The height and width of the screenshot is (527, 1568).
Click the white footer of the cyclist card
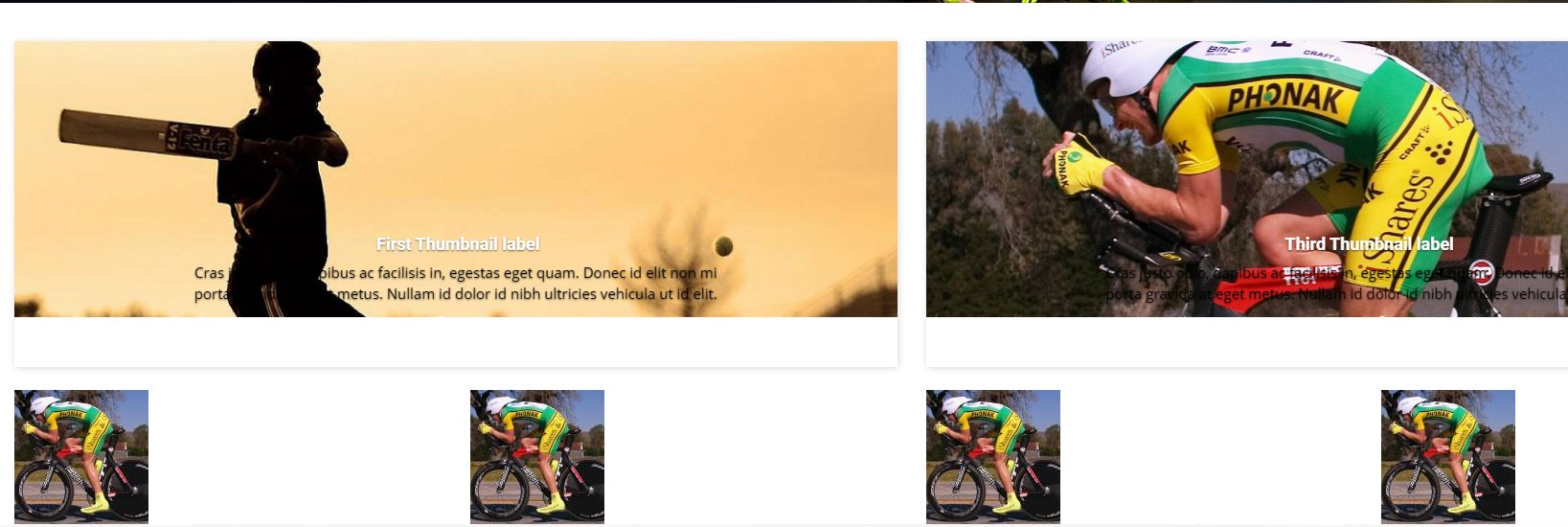click(x=1247, y=342)
